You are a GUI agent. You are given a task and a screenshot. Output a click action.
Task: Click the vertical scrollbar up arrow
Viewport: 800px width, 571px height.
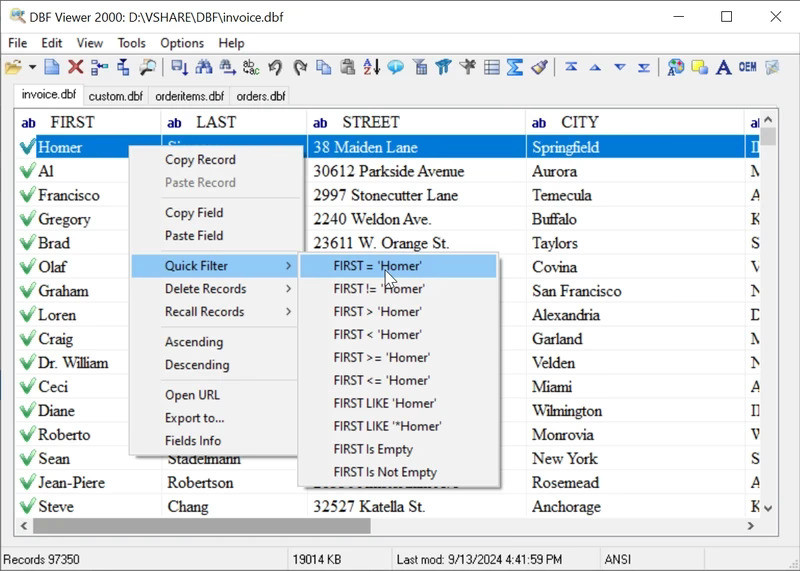768,119
